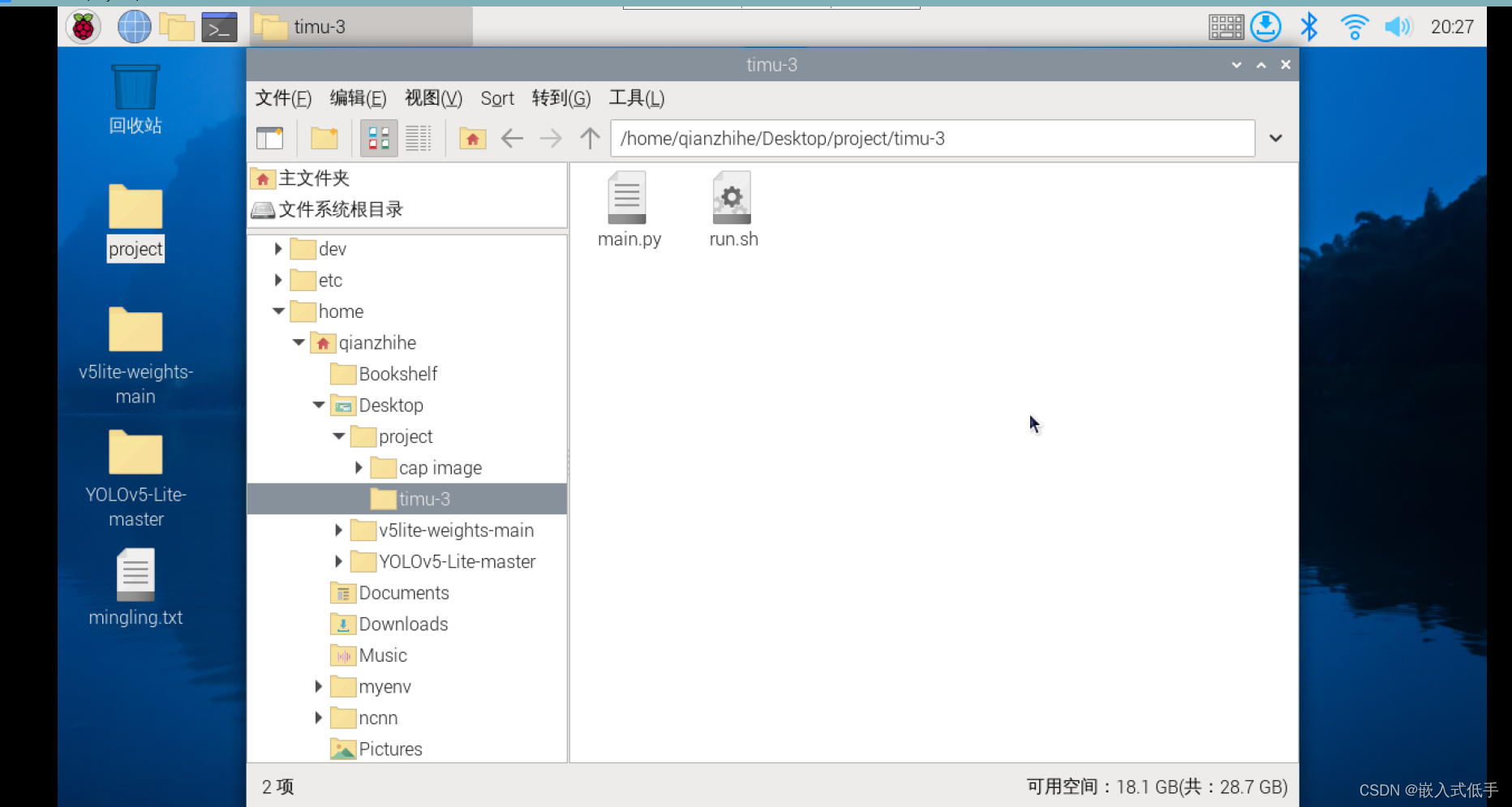
Task: Click the path address bar
Action: 933,138
